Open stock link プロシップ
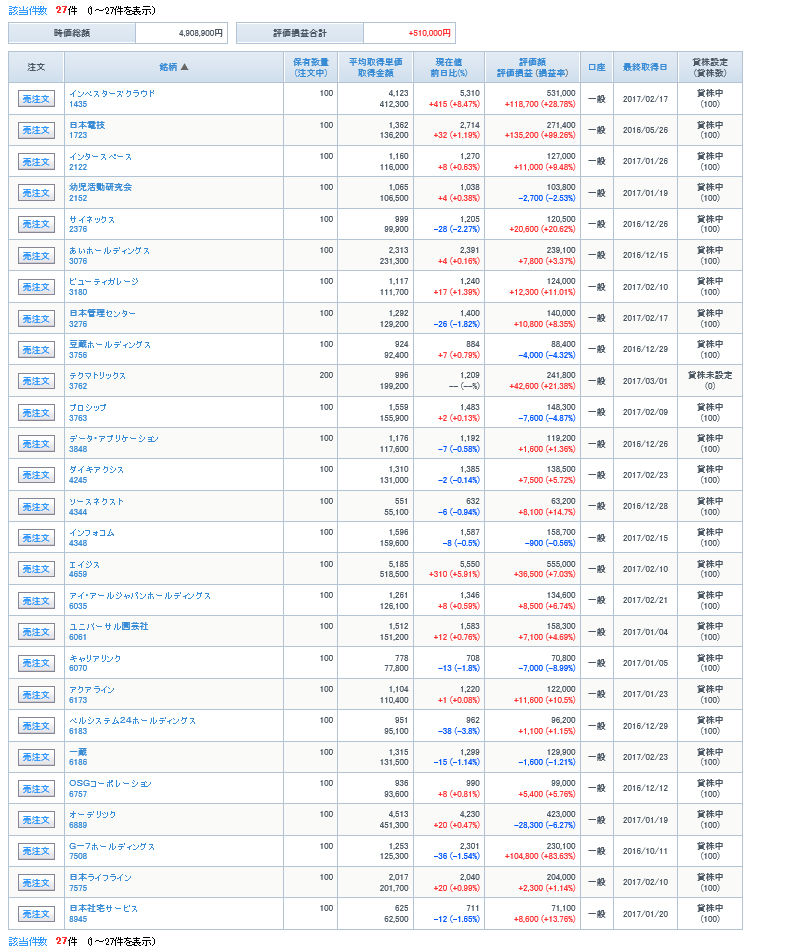The height and width of the screenshot is (952, 791). (87, 407)
